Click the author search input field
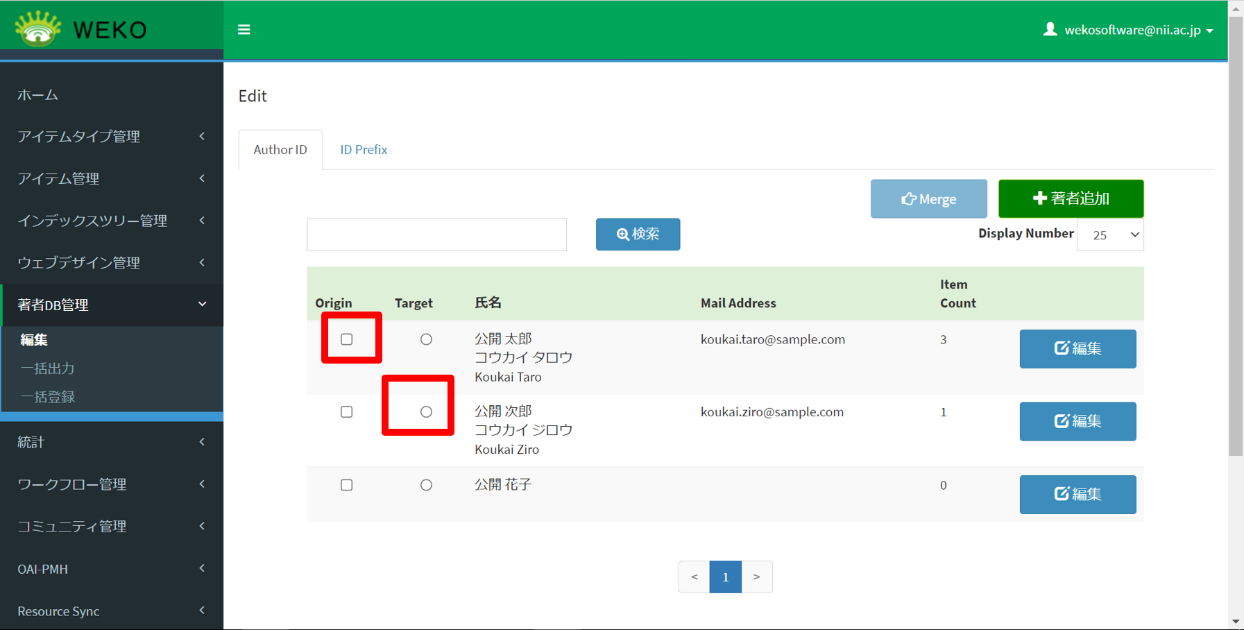The width and height of the screenshot is (1244, 630). pyautogui.click(x=436, y=235)
